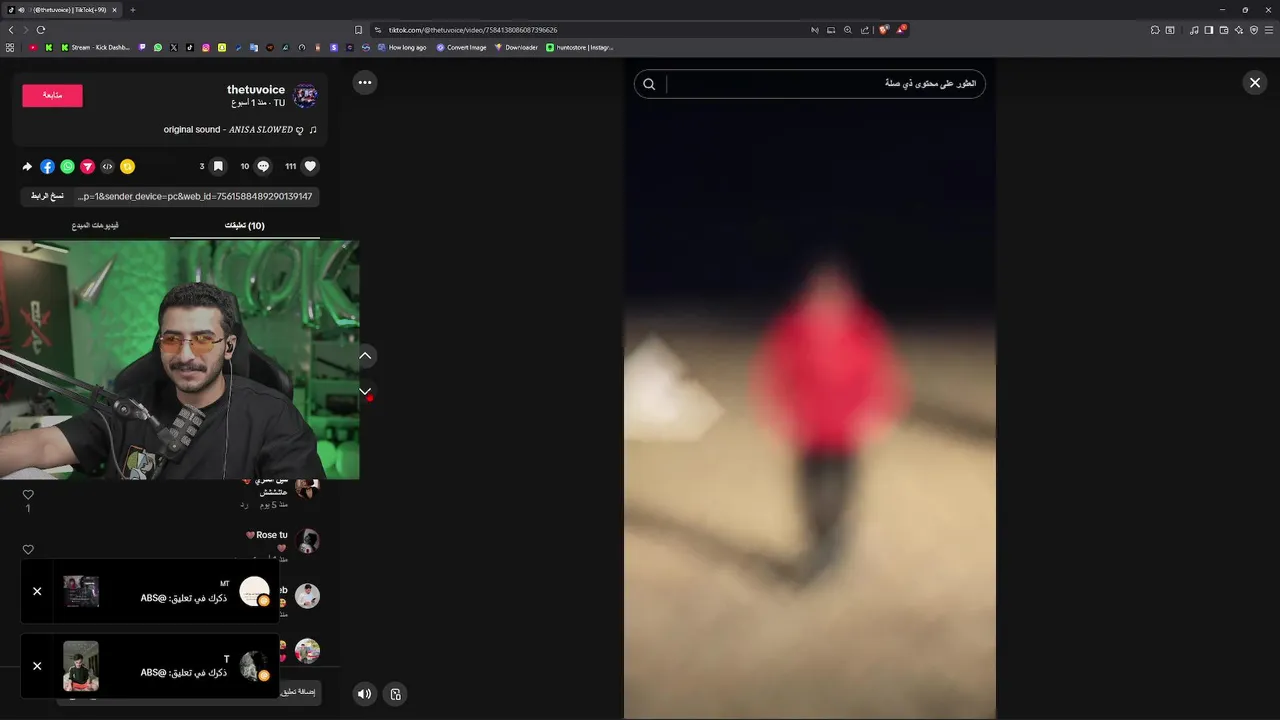Click the tiktok.com address bar URL
The width and height of the screenshot is (1280, 720).
(473, 30)
